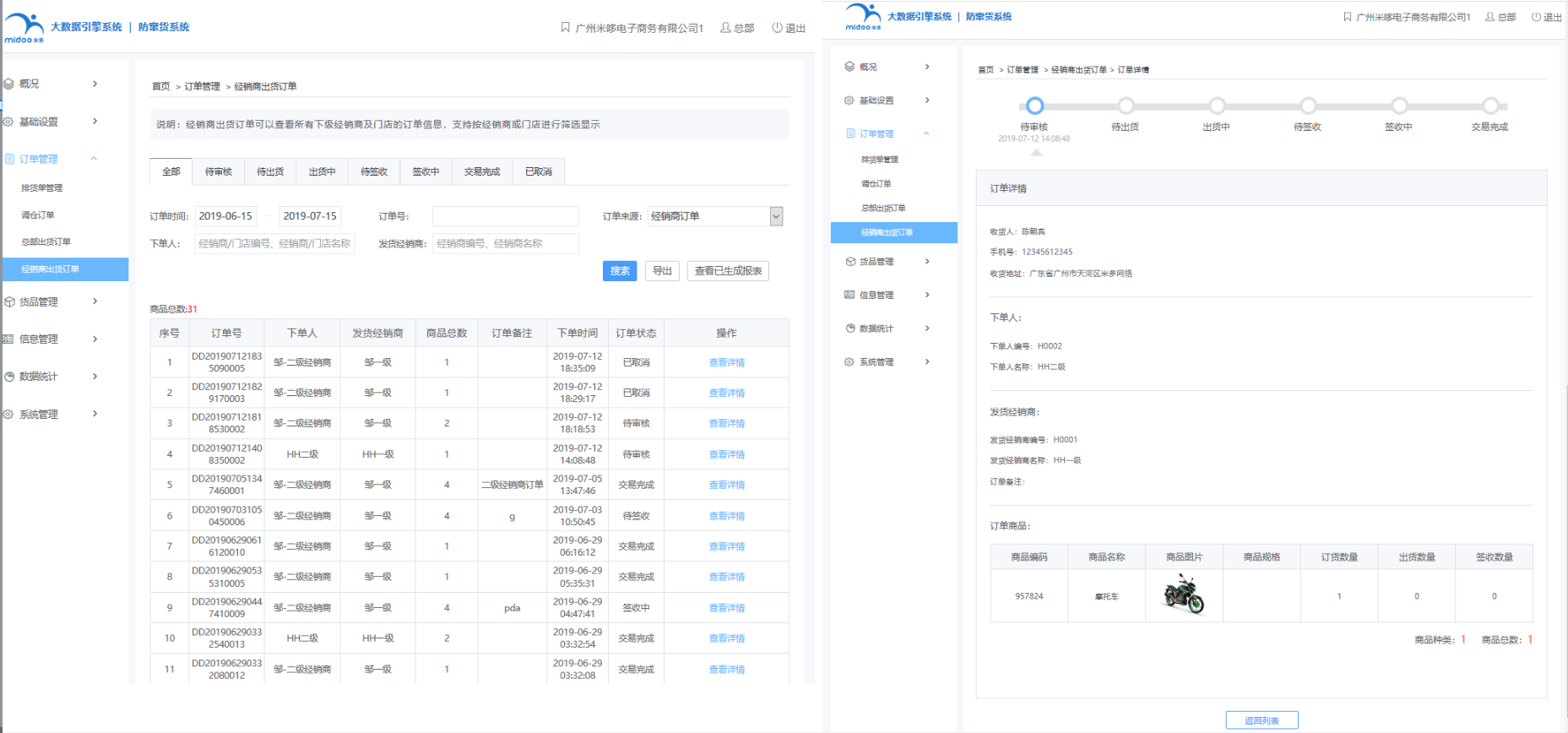Click power icon beside 退出 on order detail page
Image resolution: width=1568 pixels, height=733 pixels.
(1536, 17)
